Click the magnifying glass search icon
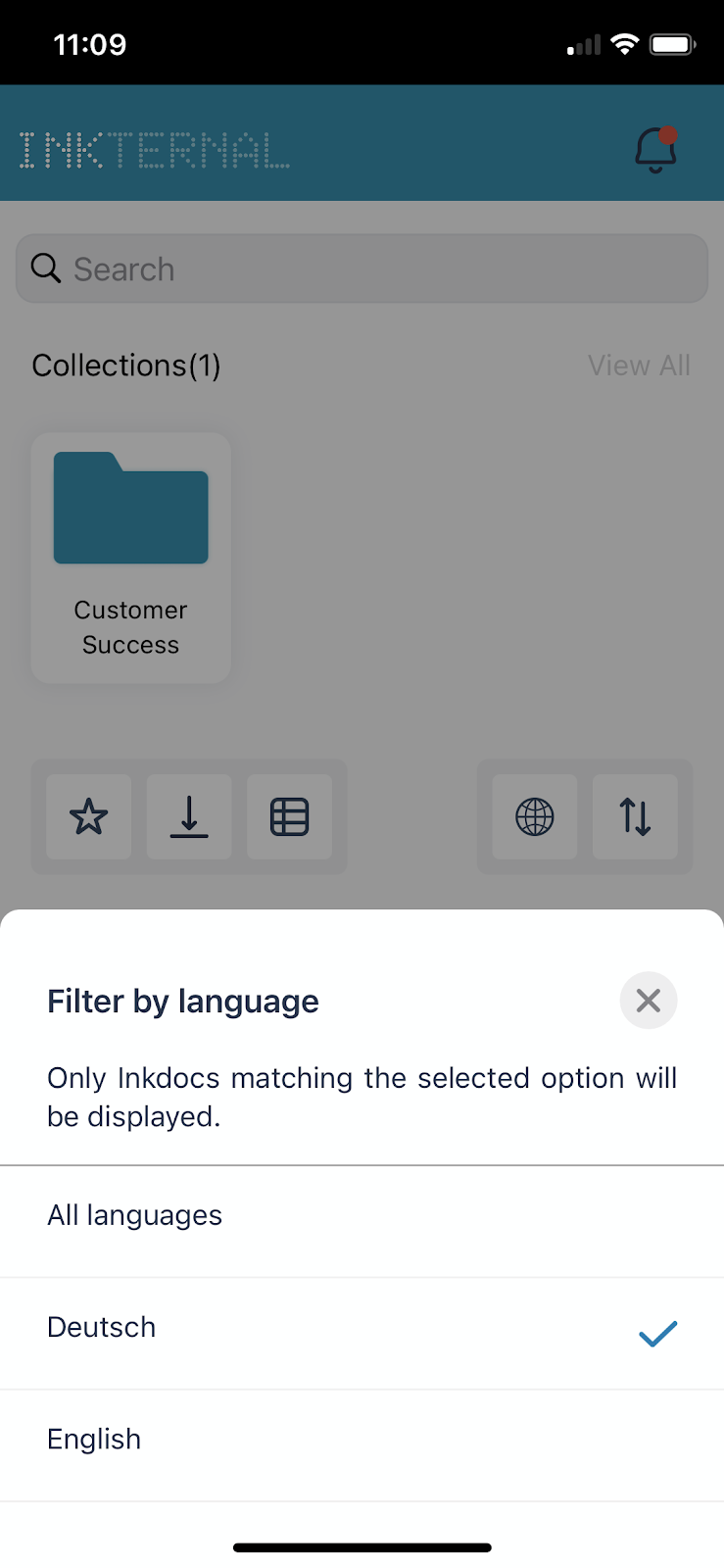Screen dimensions: 724x1568 click(46, 268)
